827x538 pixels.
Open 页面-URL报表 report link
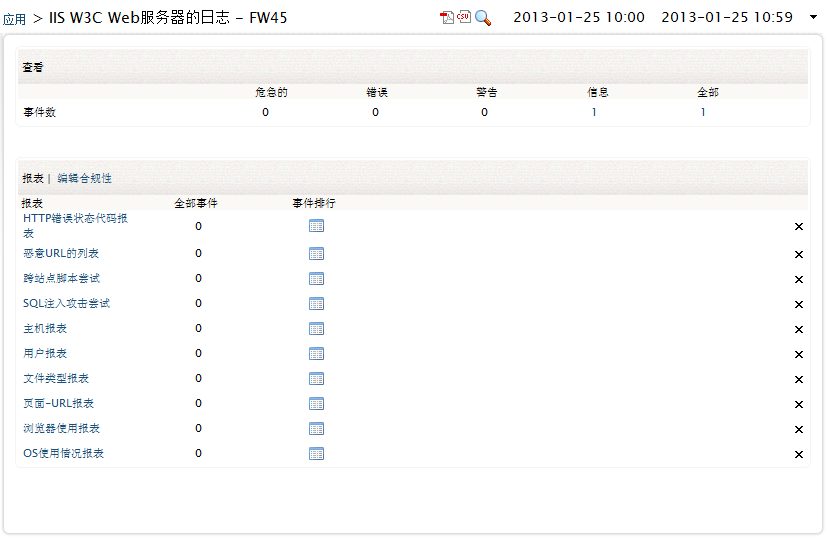pos(58,404)
